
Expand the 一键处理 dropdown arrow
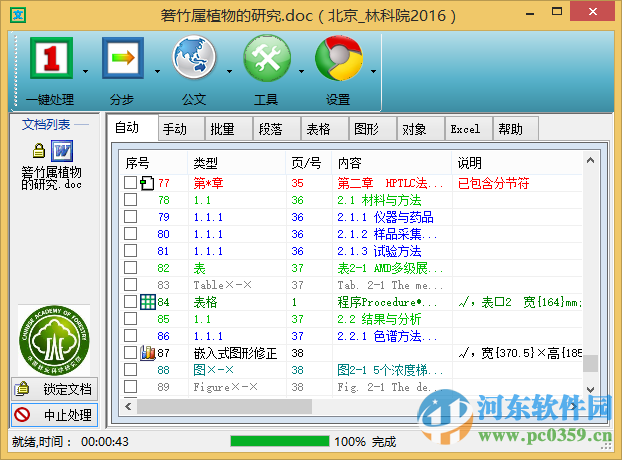click(x=85, y=72)
